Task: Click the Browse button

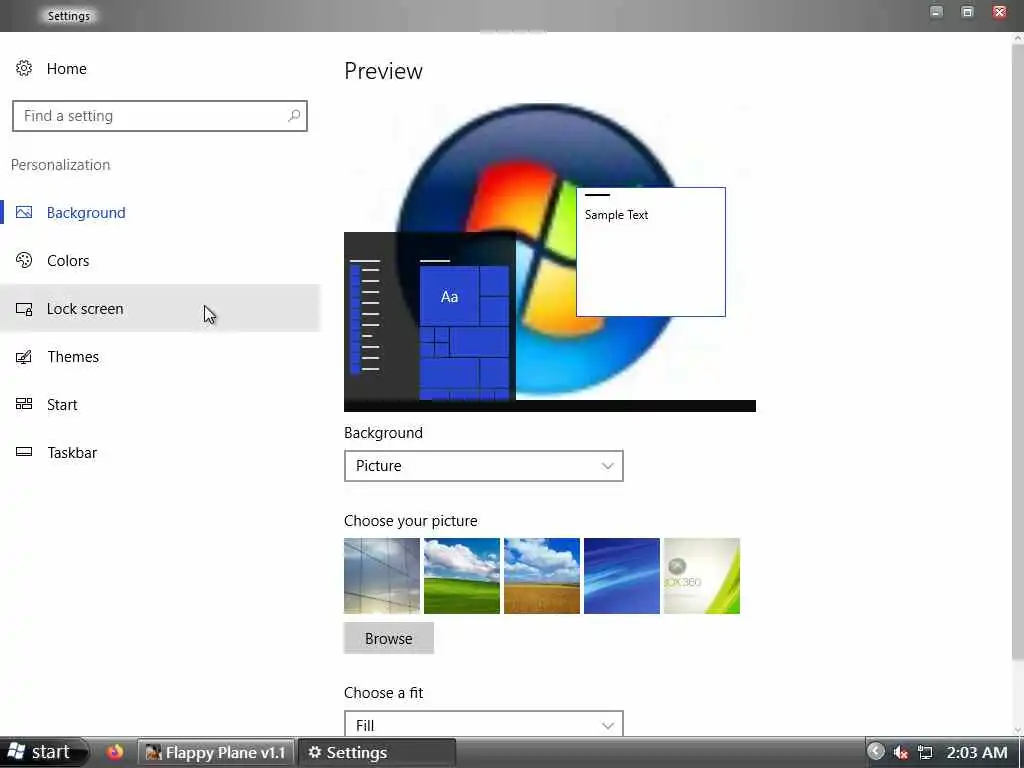Action: pos(389,638)
